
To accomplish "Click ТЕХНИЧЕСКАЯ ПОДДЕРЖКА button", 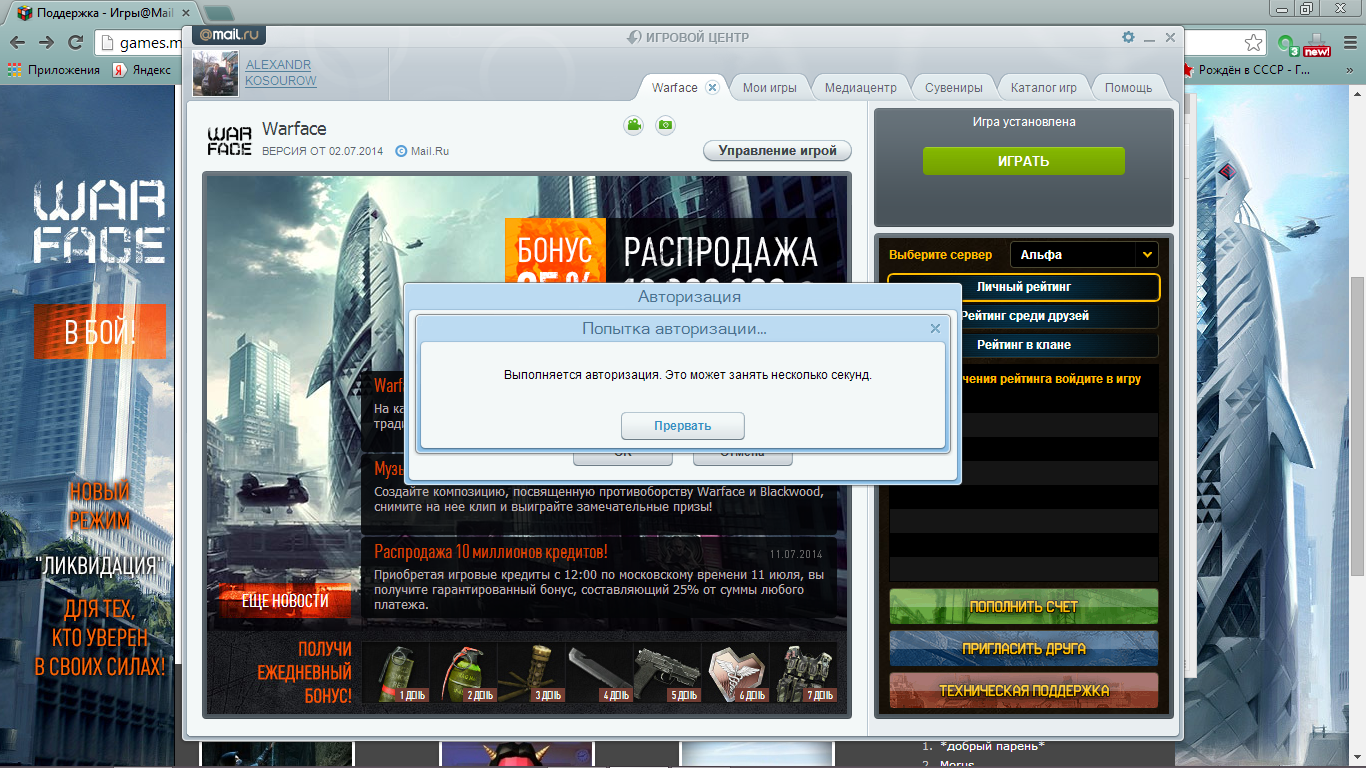I will click(1024, 691).
